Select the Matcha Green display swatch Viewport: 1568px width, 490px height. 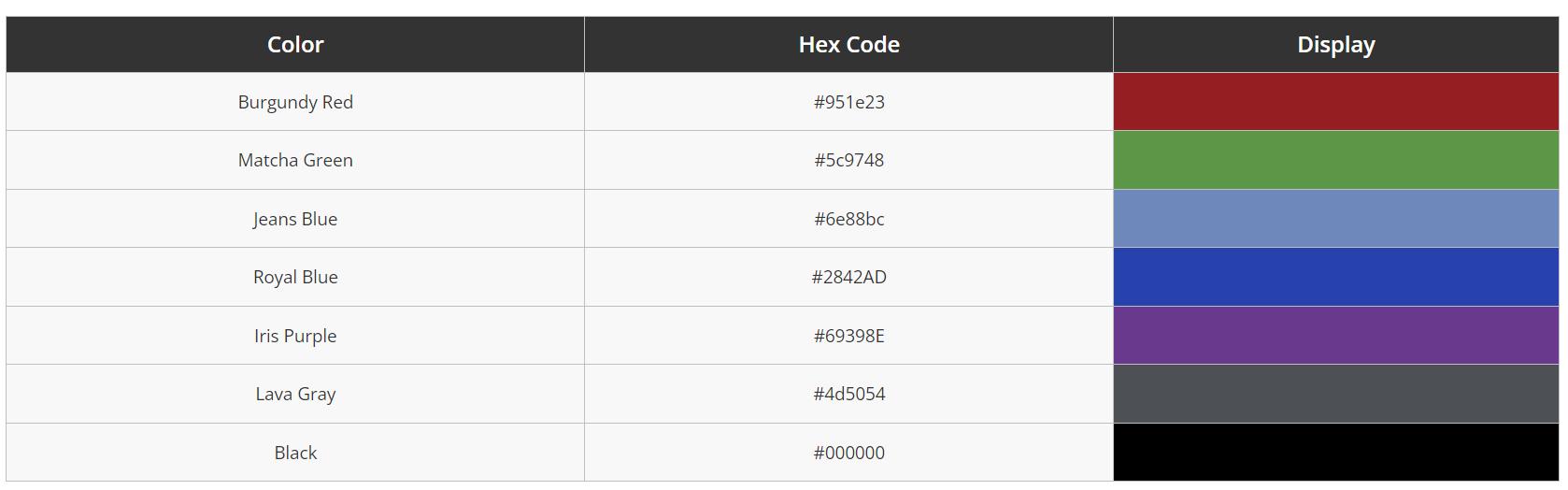[x=1335, y=160]
